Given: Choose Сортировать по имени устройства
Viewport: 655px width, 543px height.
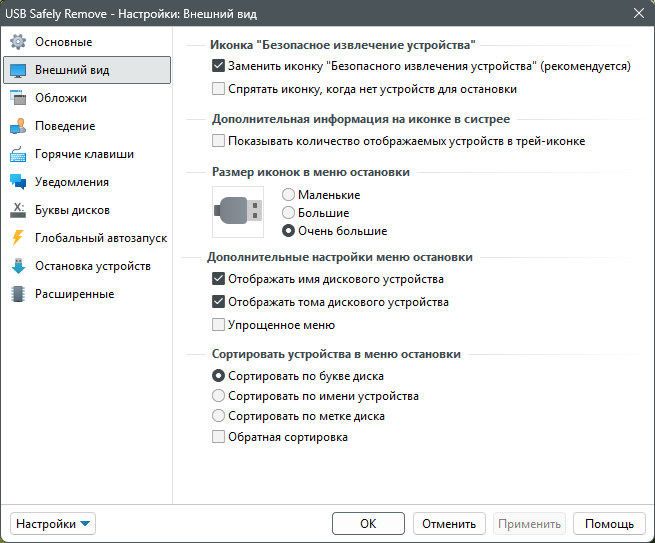Looking at the screenshot, I should click(x=219, y=396).
